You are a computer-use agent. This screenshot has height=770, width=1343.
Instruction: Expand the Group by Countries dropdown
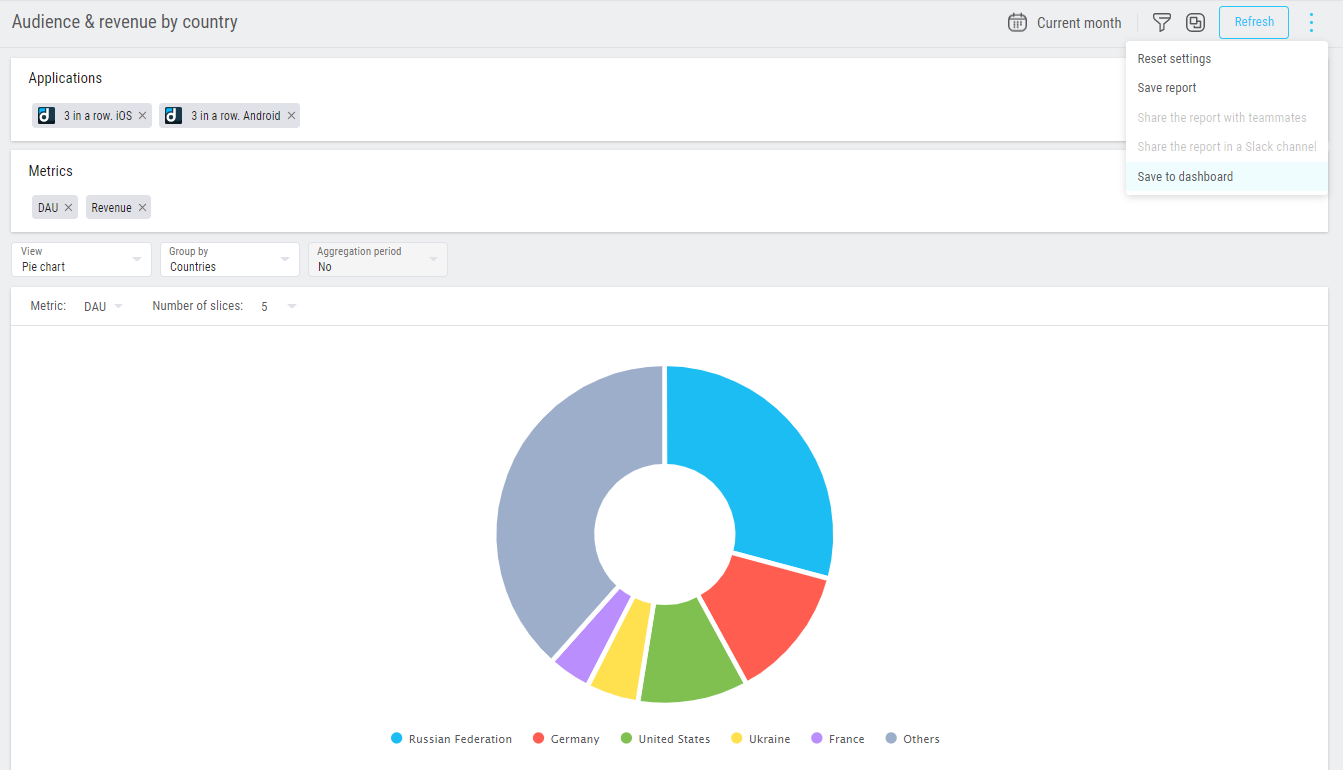(230, 259)
